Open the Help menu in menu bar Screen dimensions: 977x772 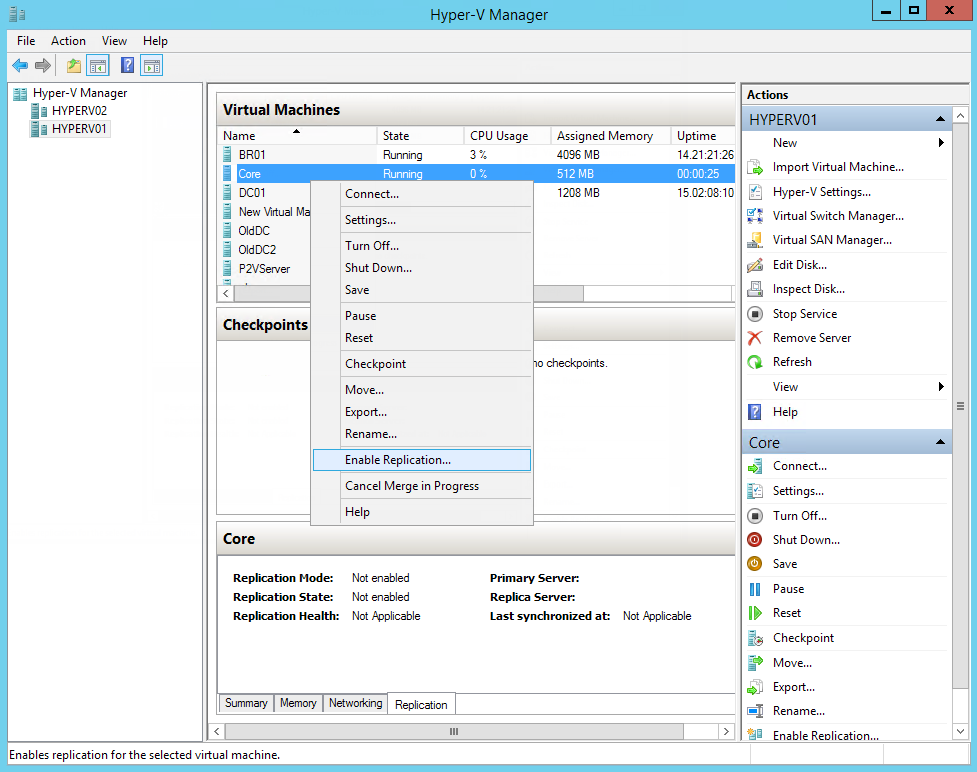(155, 41)
